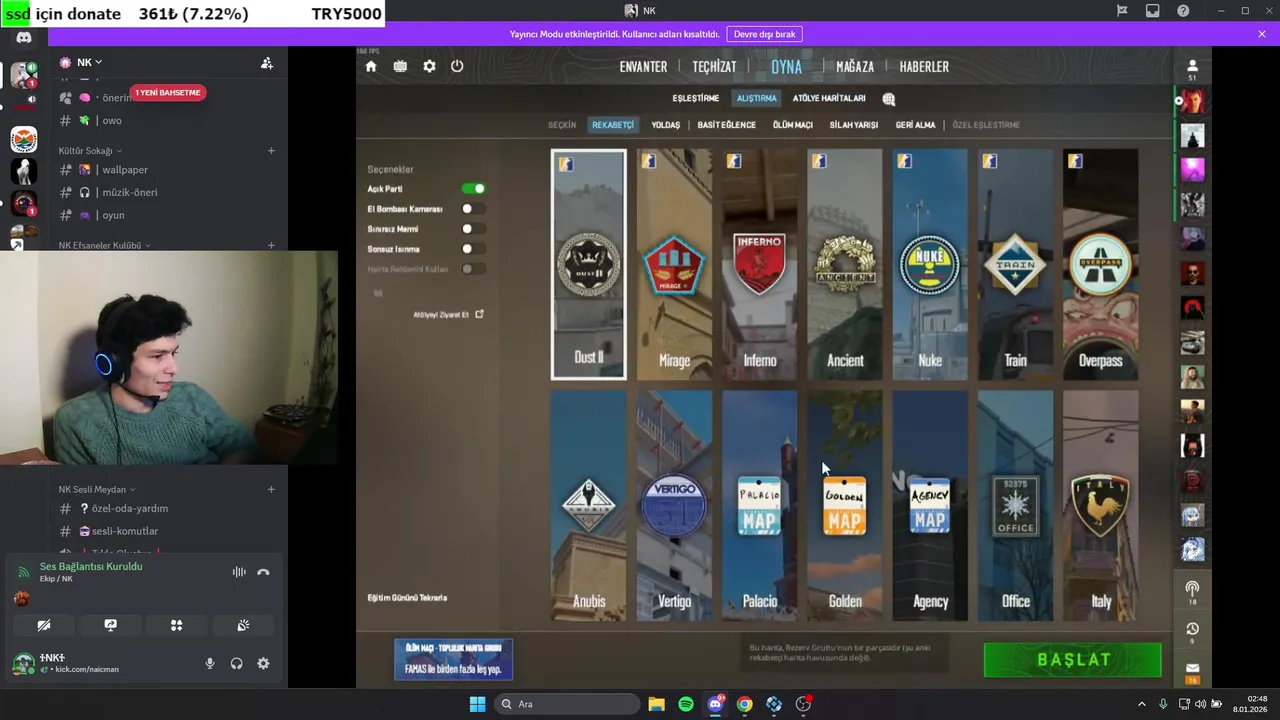The image size is (1280, 720).
Task: Open external link icon next to Atölyeyi Ziyaret Et
Action: pos(480,314)
